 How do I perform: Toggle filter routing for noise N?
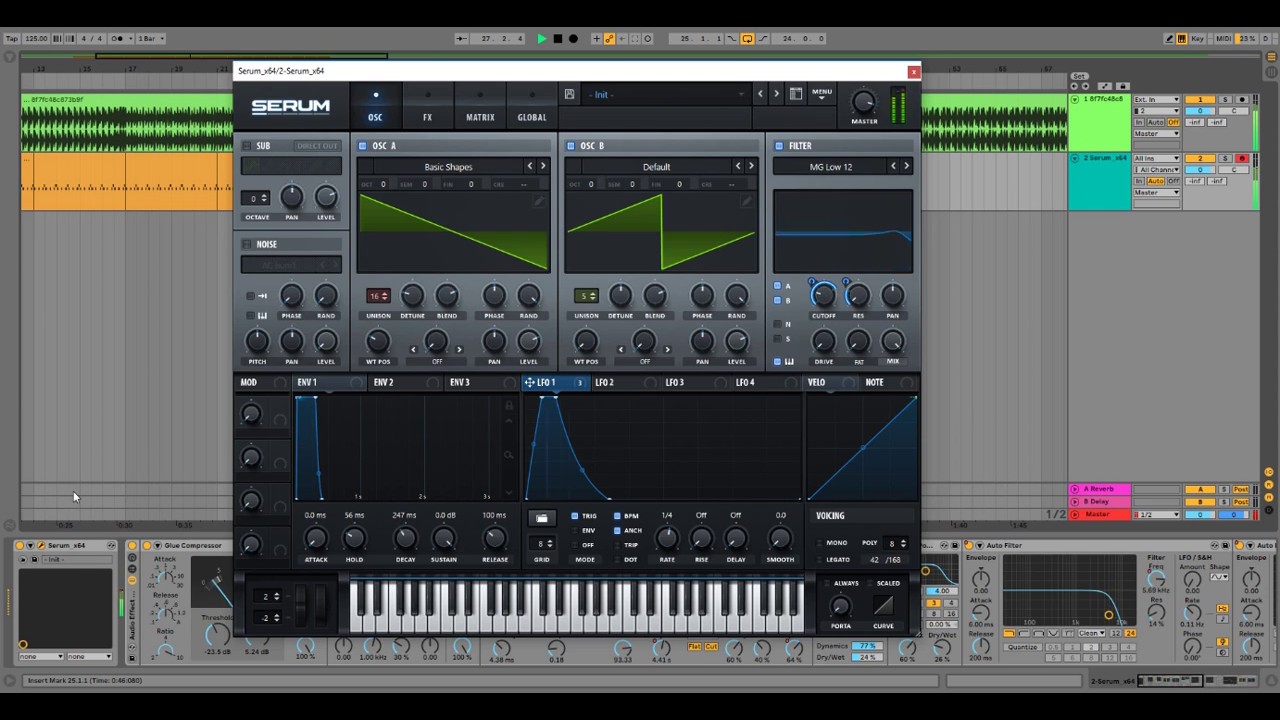click(777, 324)
